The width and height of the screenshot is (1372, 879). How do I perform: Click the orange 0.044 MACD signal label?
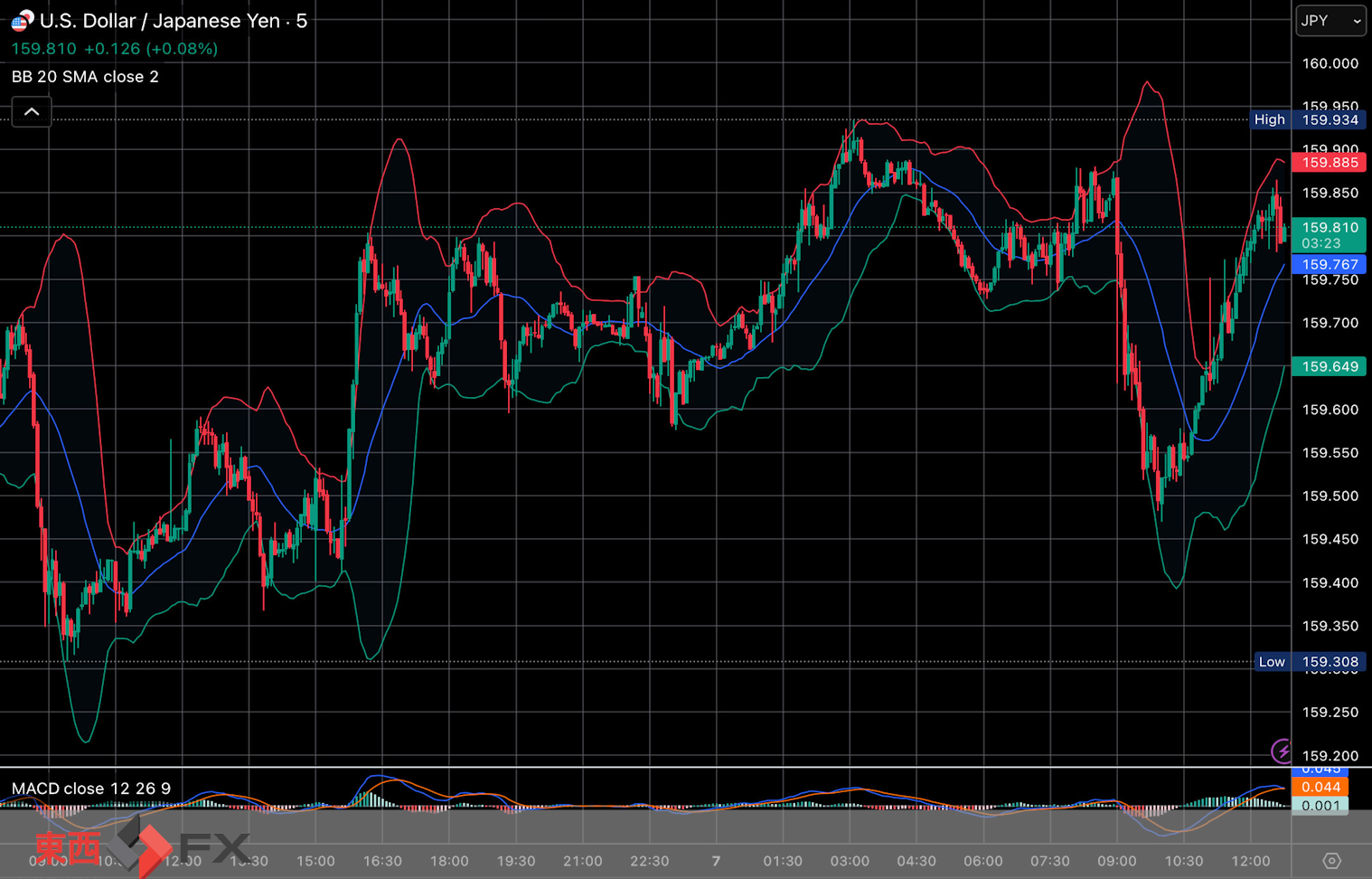click(1320, 787)
